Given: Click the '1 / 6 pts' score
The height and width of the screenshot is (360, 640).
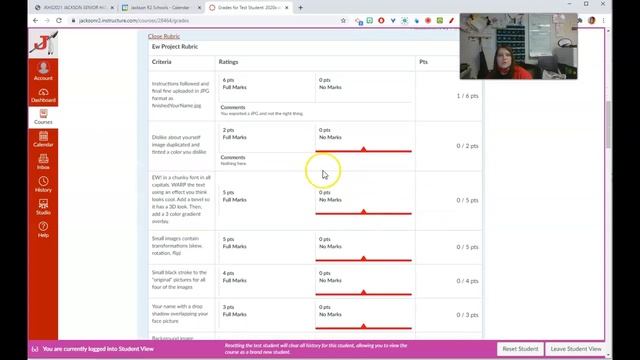Looking at the screenshot, I should 467,96.
